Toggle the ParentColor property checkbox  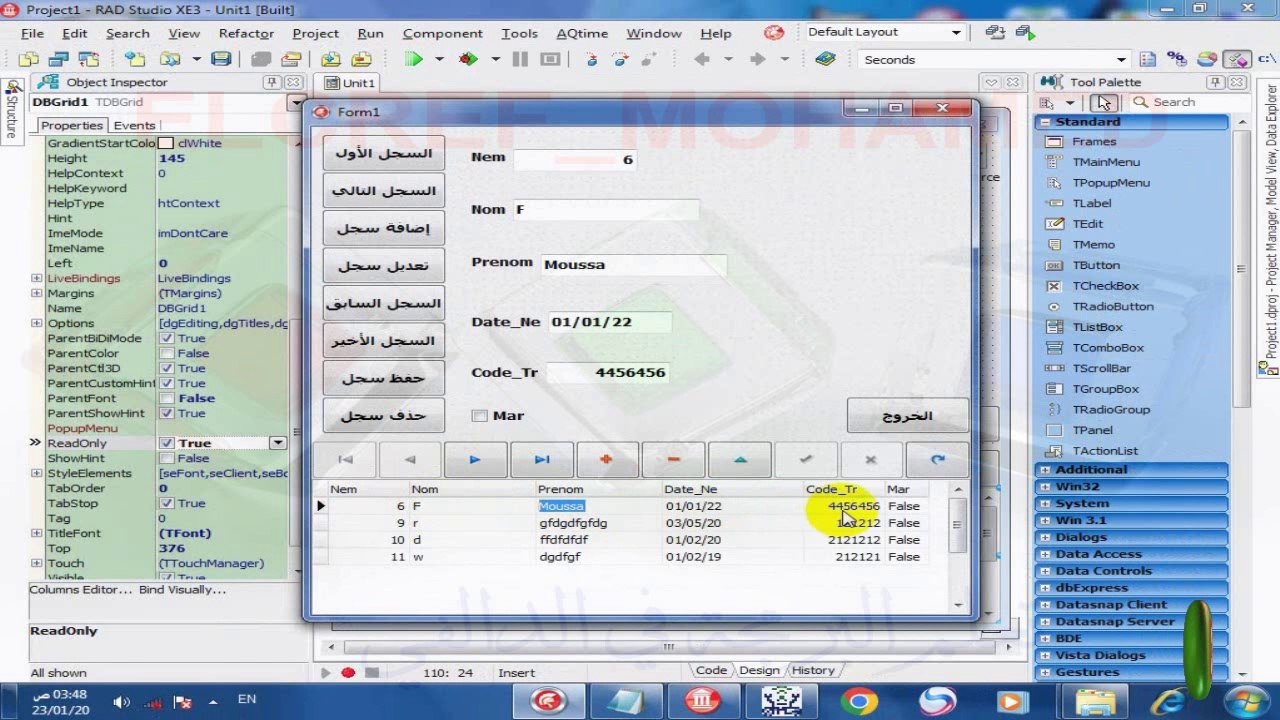pos(167,353)
